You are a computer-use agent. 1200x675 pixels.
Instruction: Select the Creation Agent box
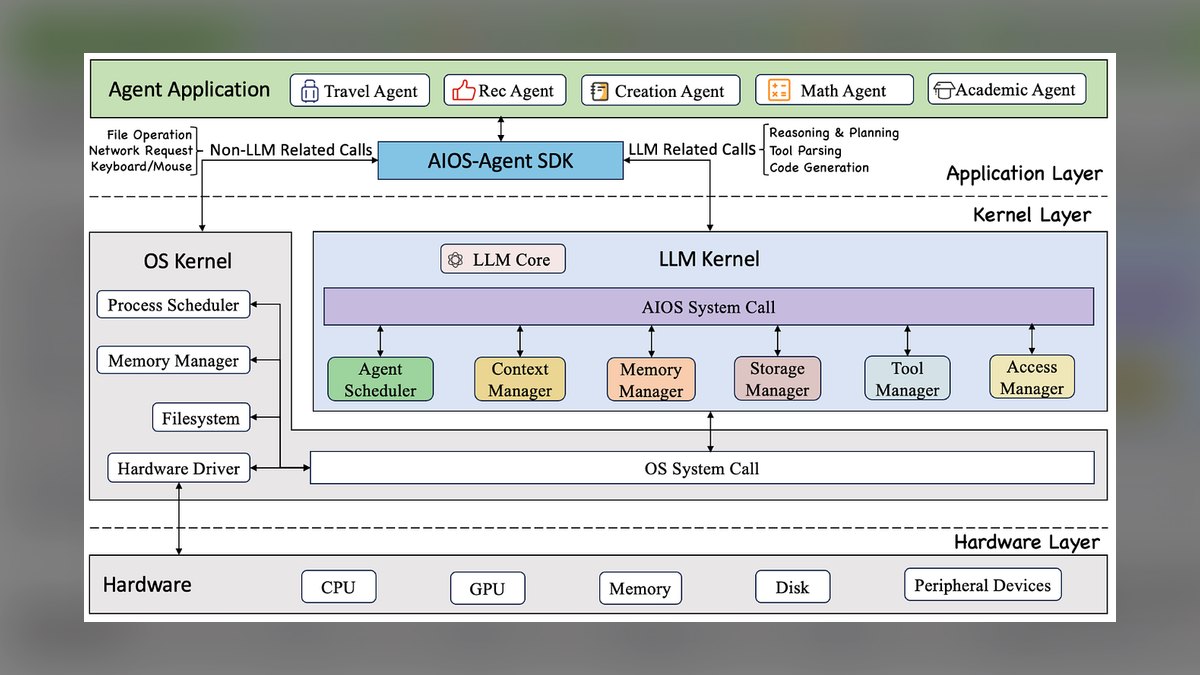pos(661,91)
